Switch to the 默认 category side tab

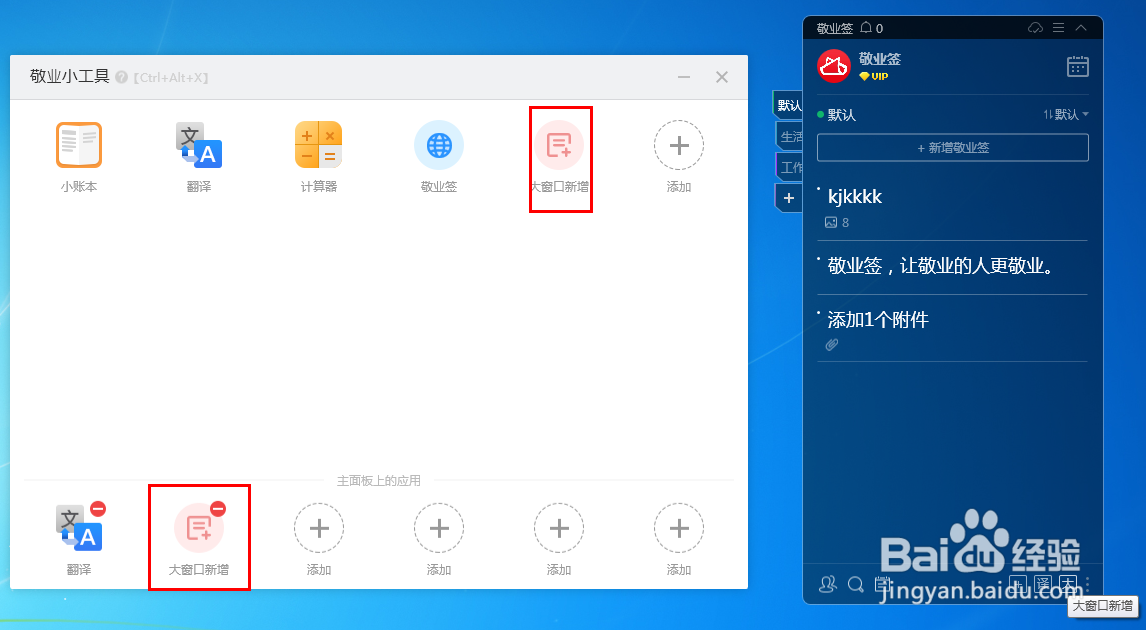tap(788, 105)
